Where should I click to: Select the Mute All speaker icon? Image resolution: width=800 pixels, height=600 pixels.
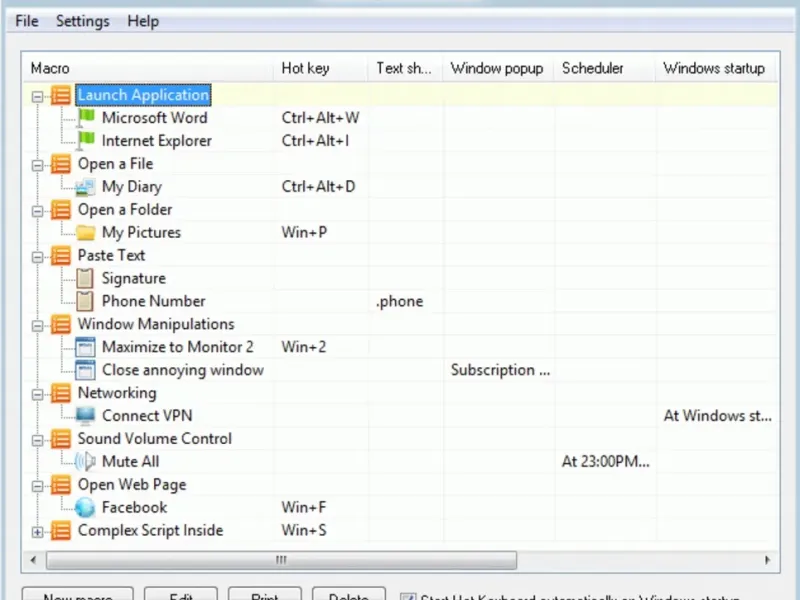click(85, 462)
